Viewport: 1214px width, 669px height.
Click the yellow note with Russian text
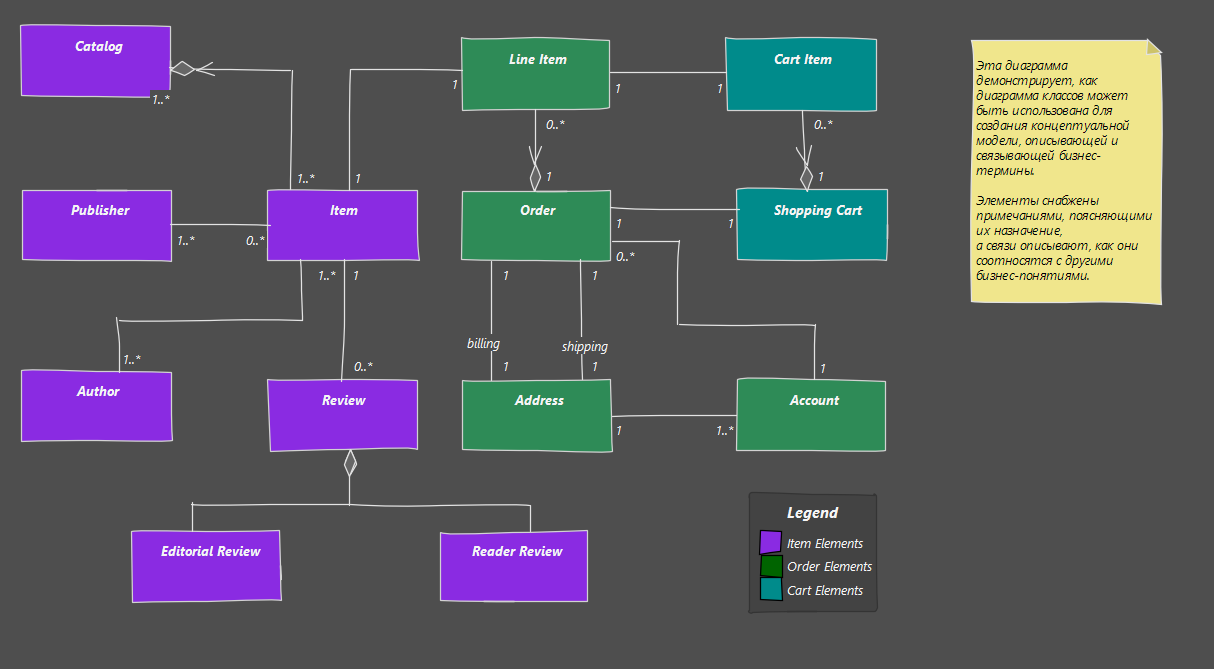[1065, 170]
